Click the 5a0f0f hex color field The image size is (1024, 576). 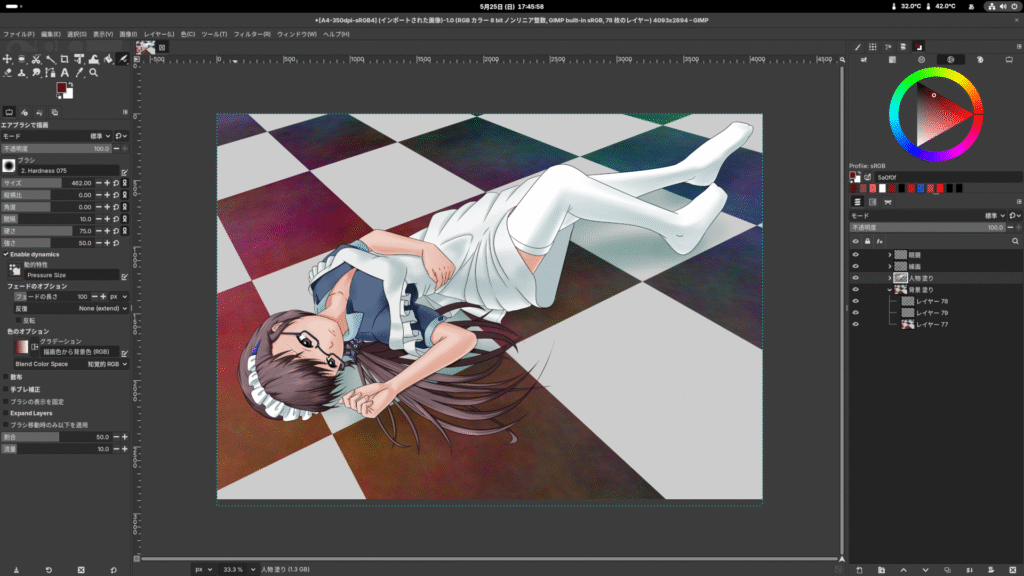948,177
